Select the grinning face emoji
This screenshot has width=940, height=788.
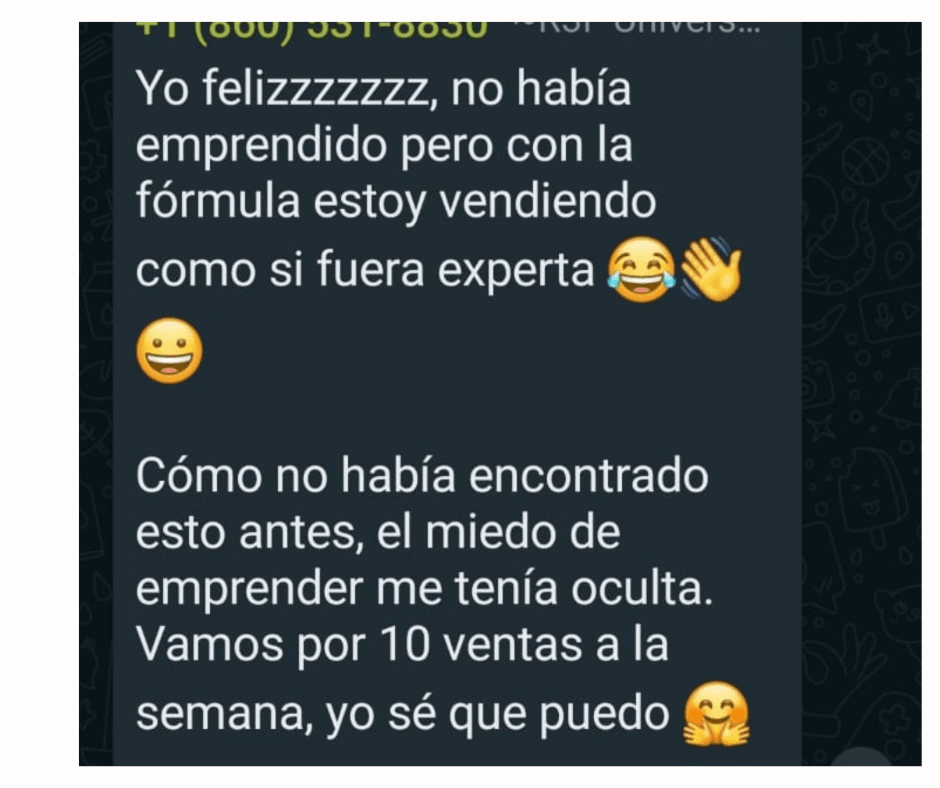pos(170,351)
